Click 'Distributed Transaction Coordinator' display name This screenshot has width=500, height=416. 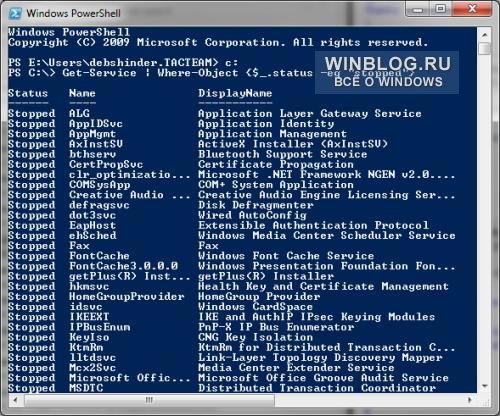point(317,388)
